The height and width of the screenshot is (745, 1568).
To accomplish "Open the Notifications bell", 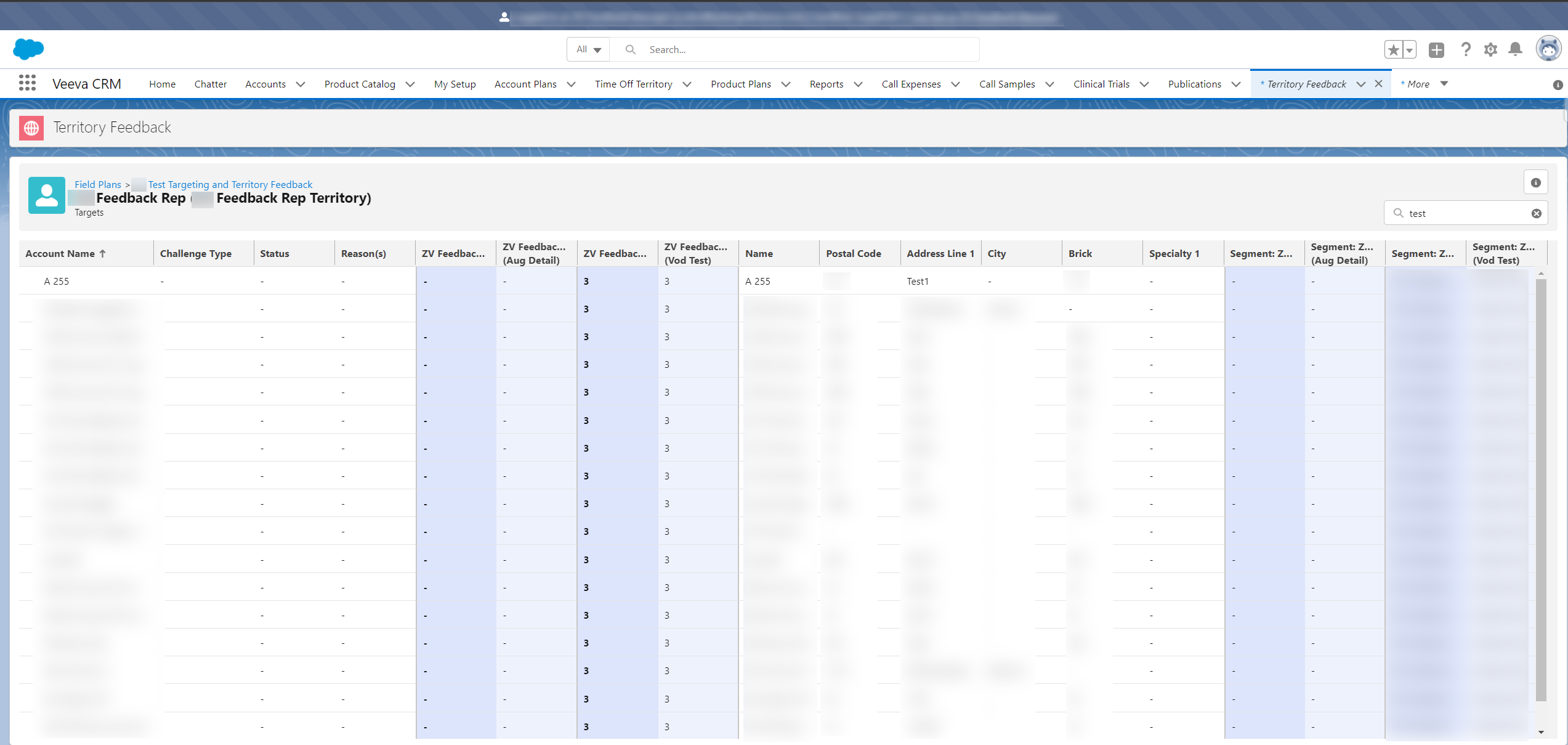I will click(1516, 49).
